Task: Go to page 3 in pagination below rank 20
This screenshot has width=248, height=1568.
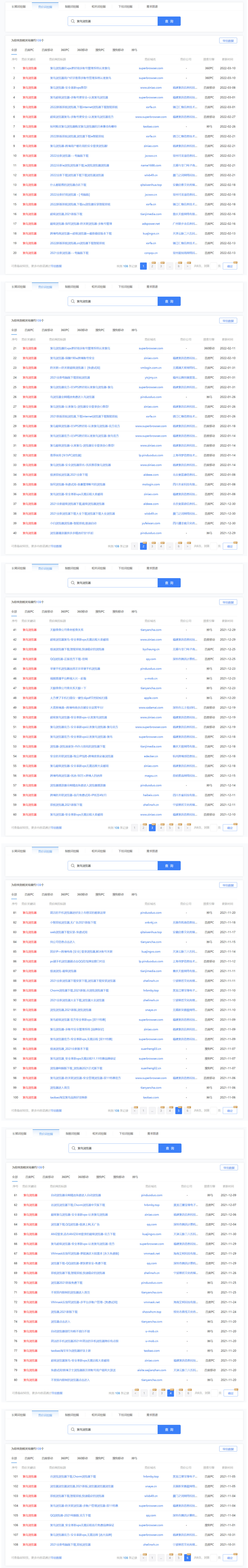Action: pyautogui.click(x=161, y=266)
